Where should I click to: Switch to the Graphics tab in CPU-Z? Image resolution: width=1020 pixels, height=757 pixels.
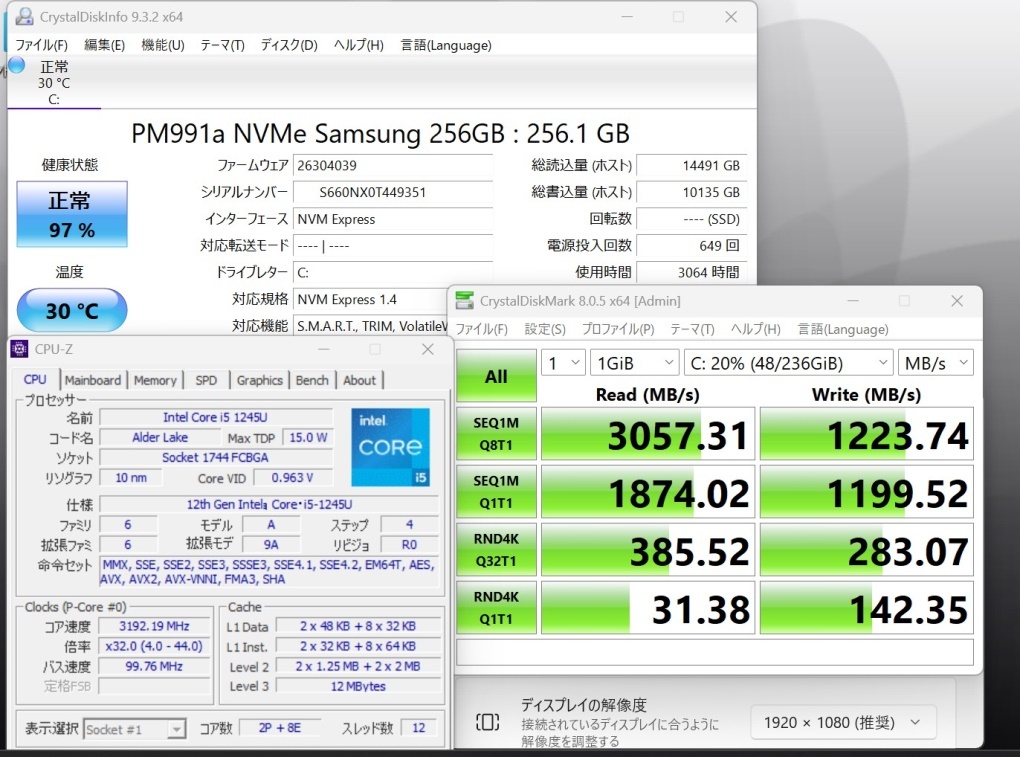[260, 380]
